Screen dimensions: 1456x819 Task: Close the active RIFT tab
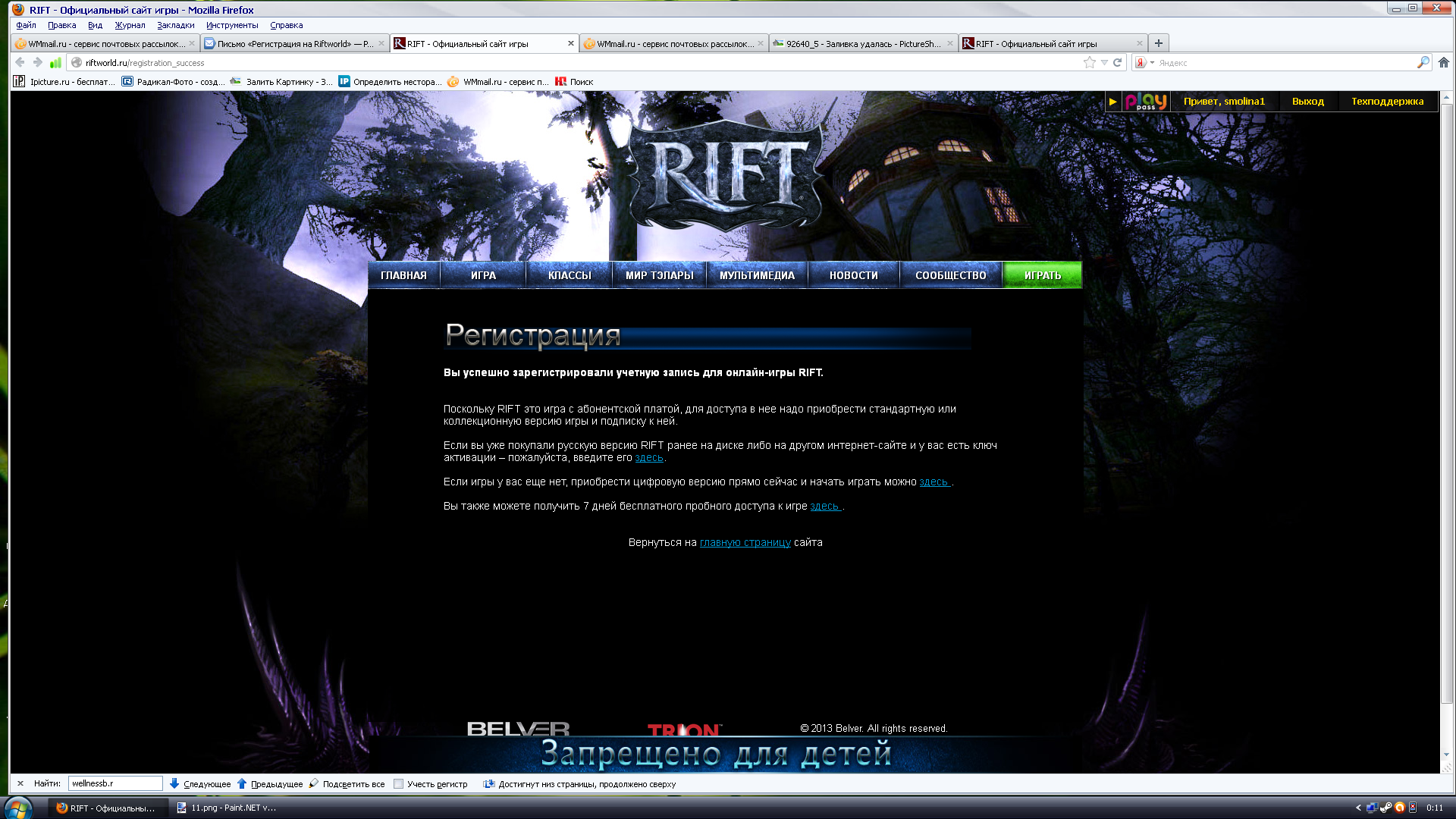[x=571, y=43]
